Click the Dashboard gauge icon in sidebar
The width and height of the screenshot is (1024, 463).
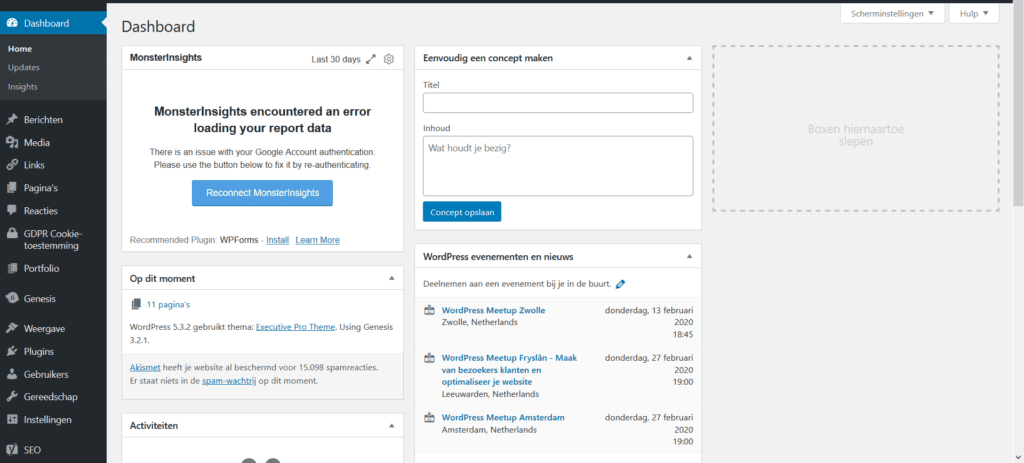[x=12, y=24]
